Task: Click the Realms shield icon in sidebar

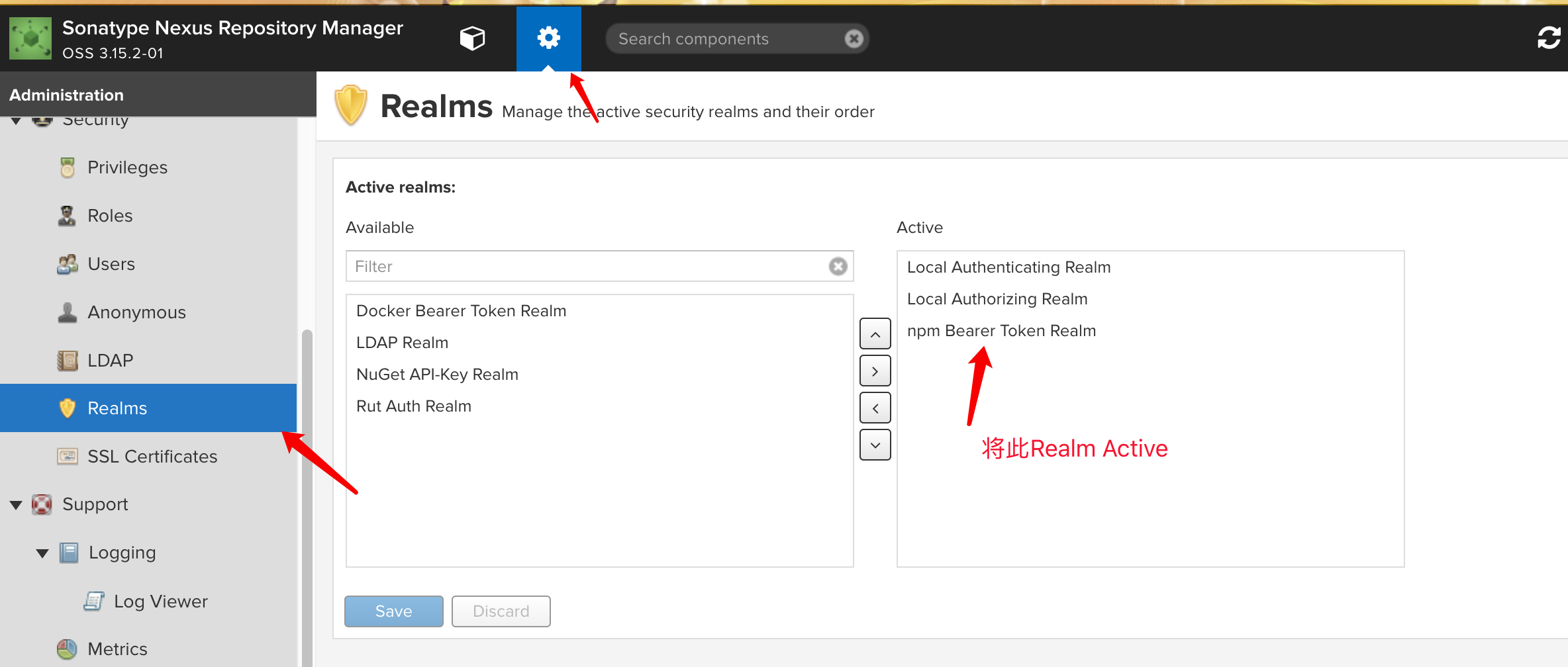Action: 67,408
